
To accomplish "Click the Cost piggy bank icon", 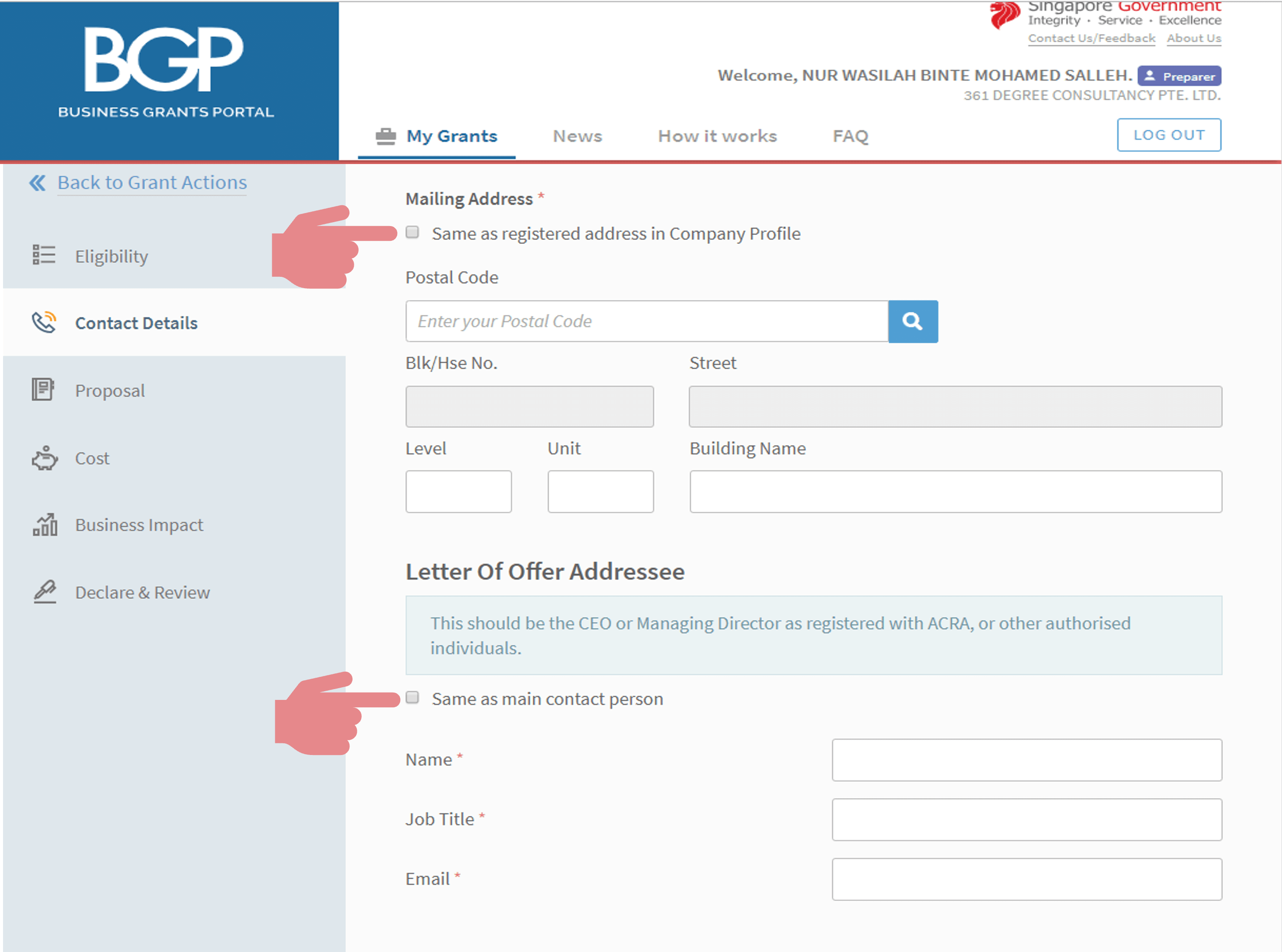I will coord(44,458).
